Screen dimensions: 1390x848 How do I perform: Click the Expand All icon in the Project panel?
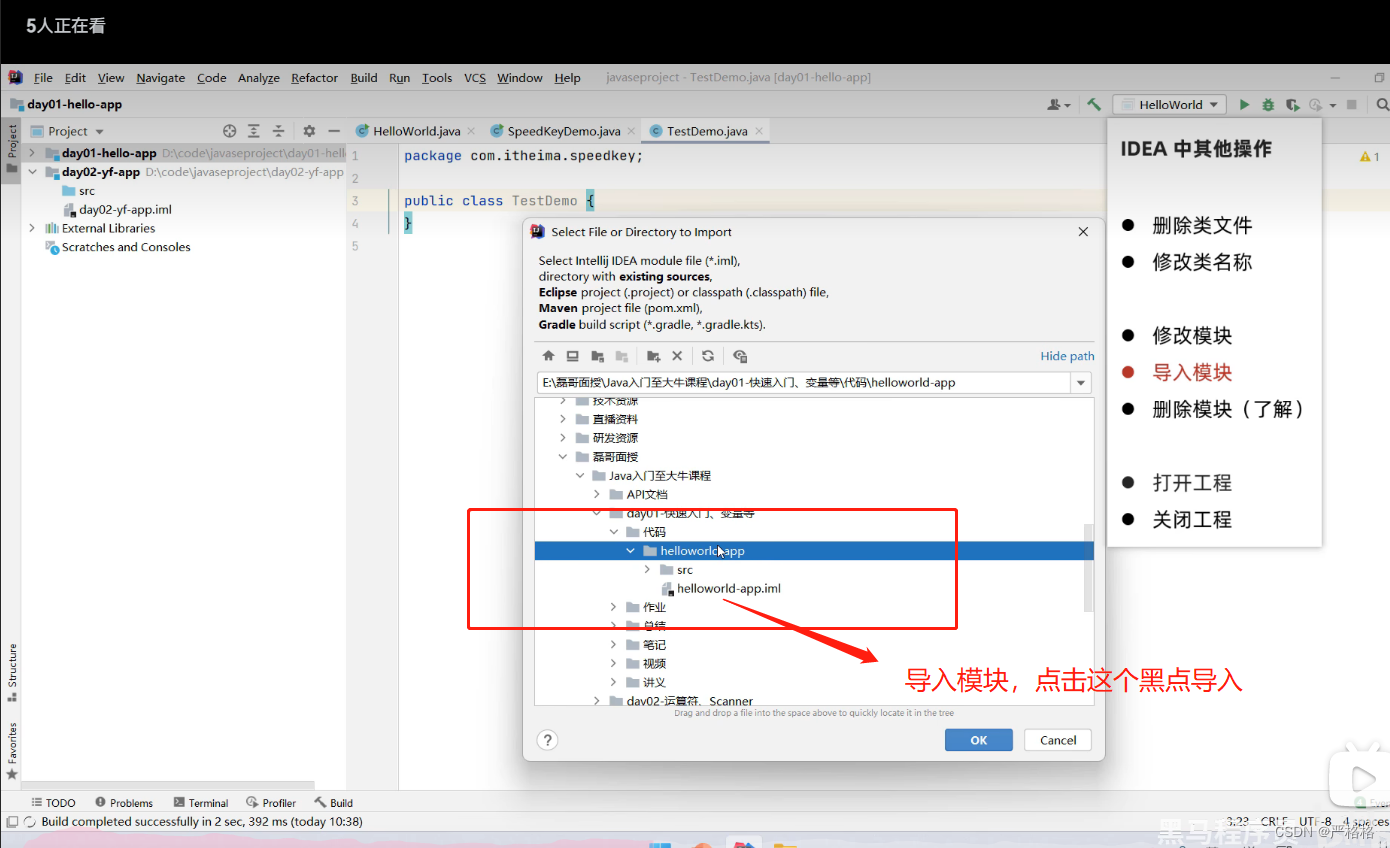(254, 131)
